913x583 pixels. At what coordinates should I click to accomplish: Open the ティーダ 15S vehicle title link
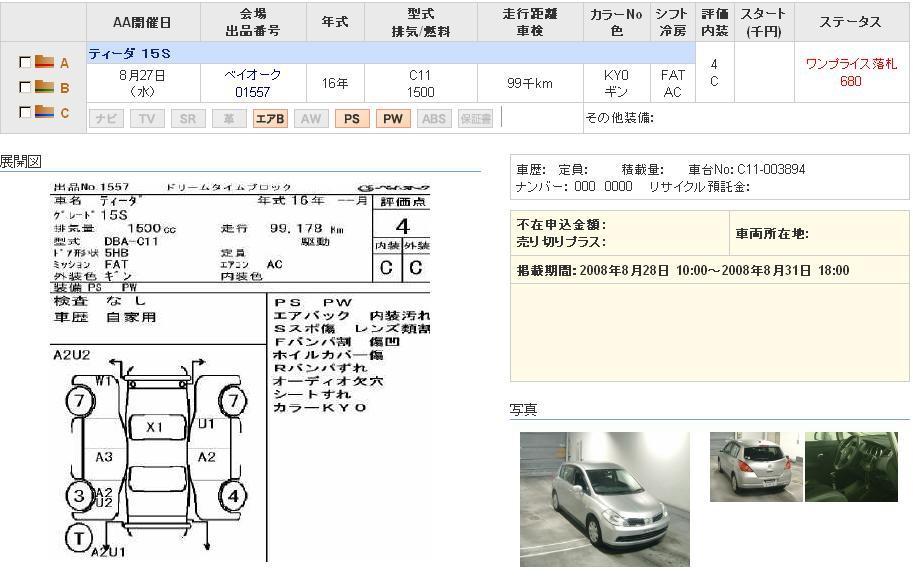129,54
